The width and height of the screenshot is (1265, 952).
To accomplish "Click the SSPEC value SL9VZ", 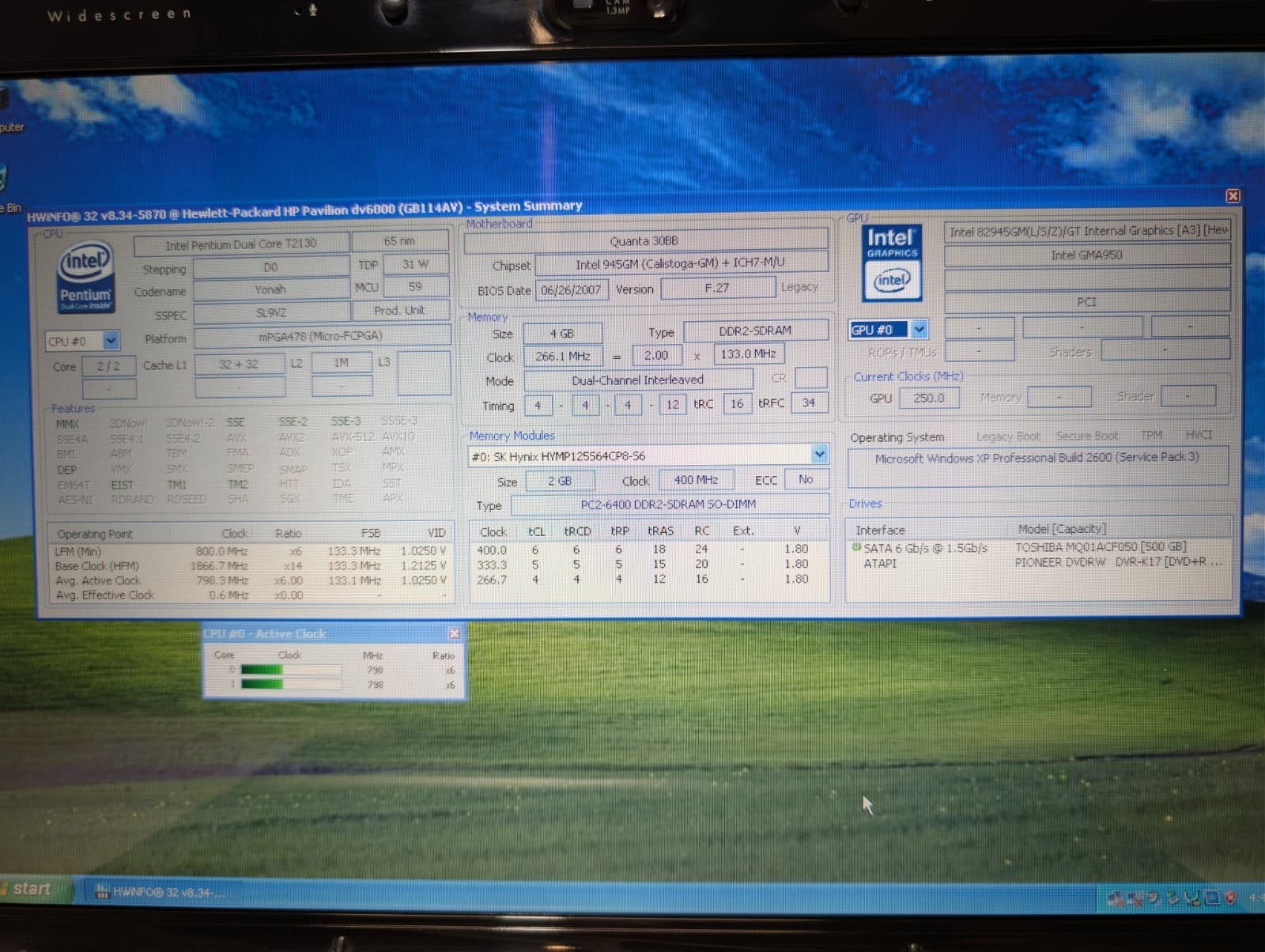I will pos(271,312).
